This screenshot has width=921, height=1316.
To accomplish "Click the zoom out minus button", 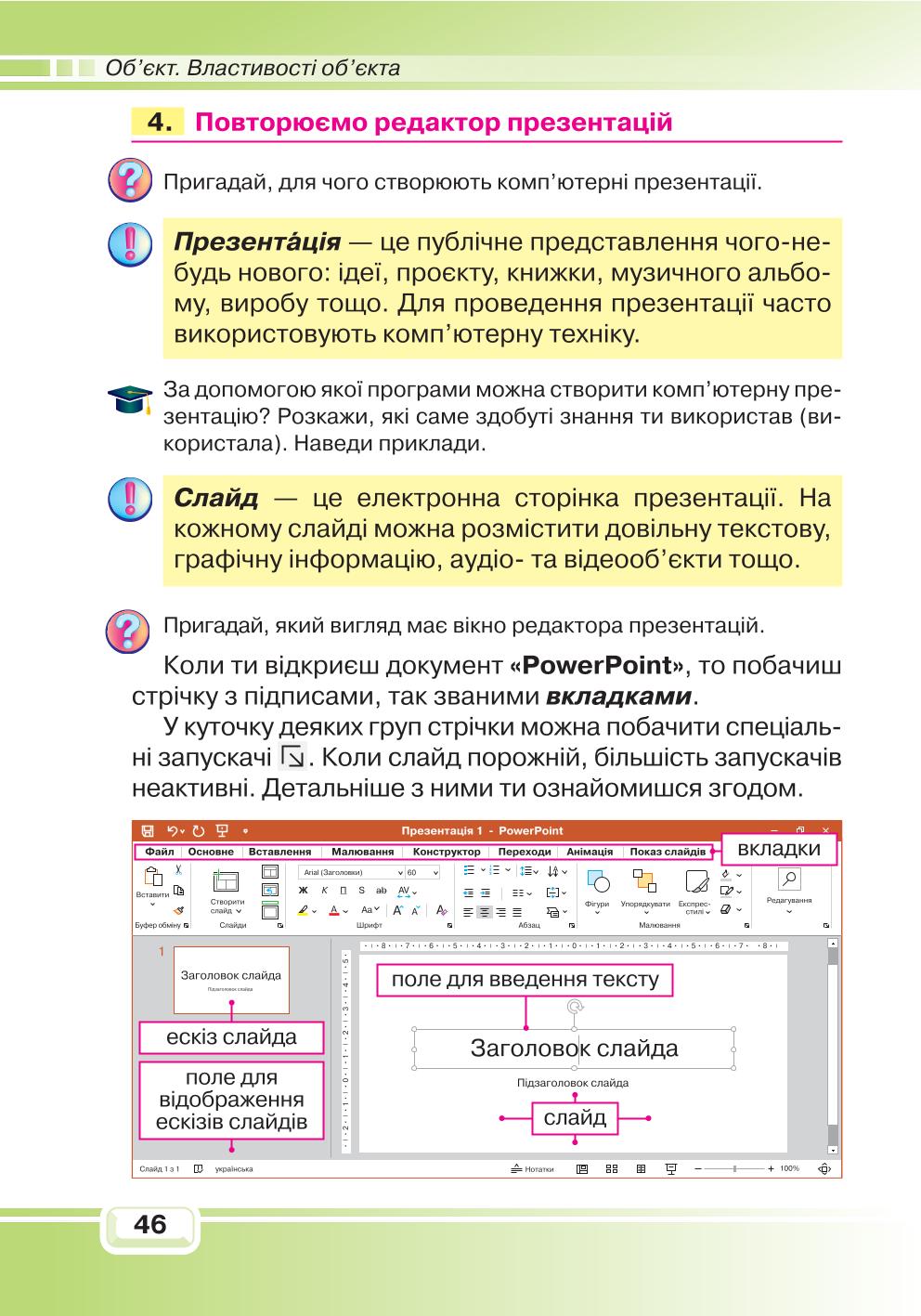I will pos(698,1168).
